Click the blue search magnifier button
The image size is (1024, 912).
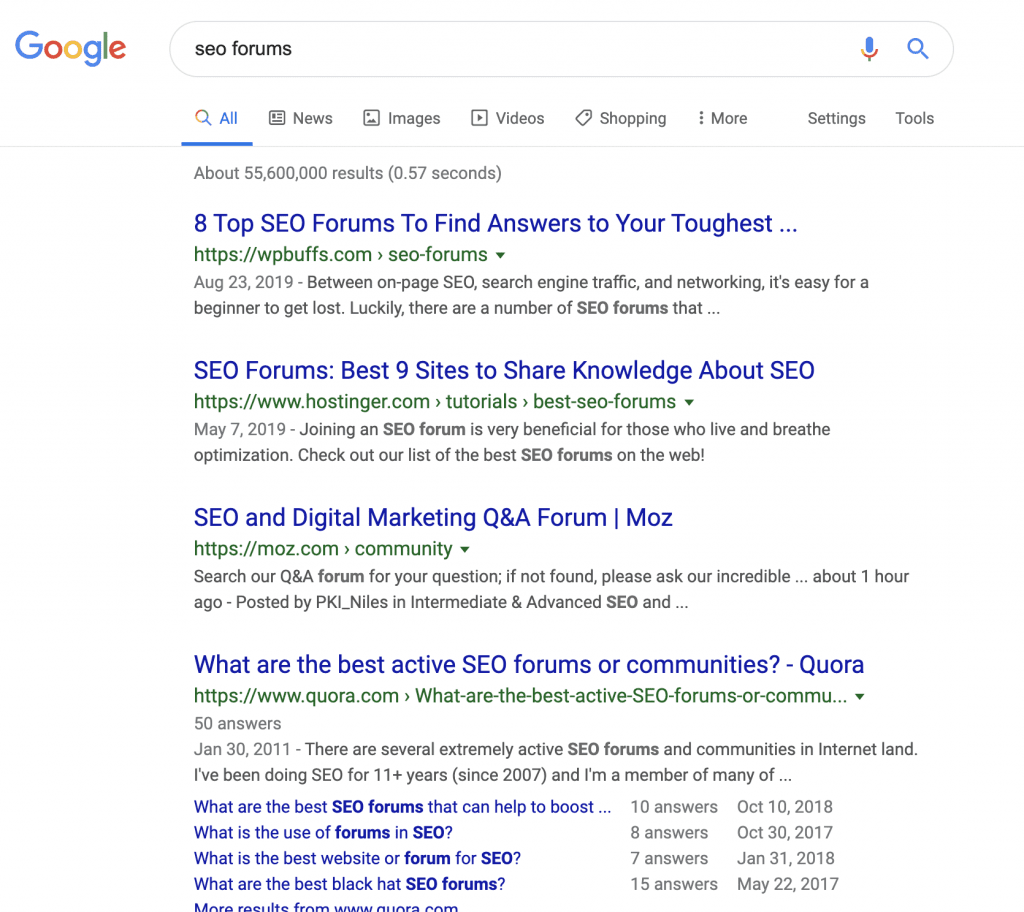[x=918, y=48]
